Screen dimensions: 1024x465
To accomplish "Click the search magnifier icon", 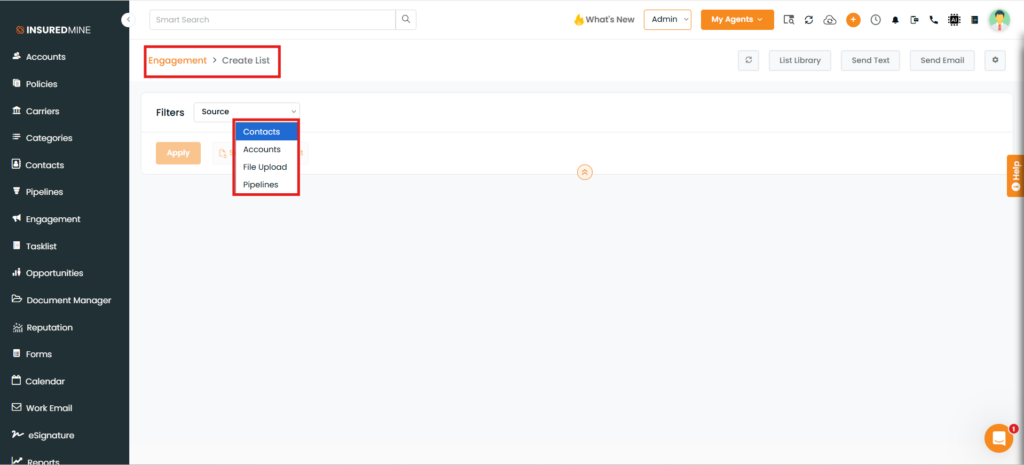I will [405, 19].
